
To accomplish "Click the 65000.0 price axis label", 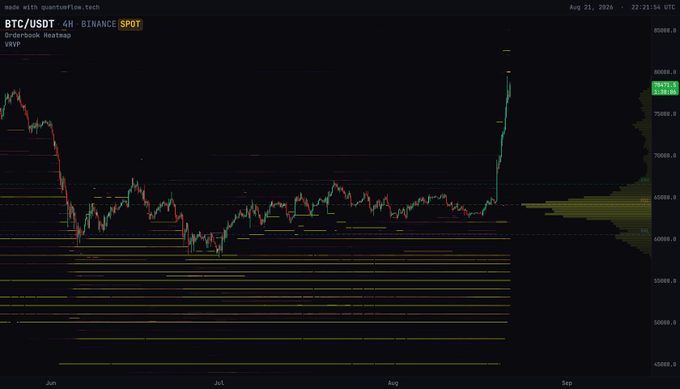I will pyautogui.click(x=665, y=197).
